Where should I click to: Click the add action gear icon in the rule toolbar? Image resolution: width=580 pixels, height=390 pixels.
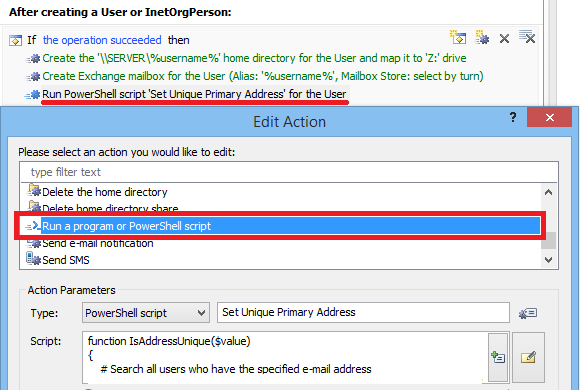click(482, 37)
